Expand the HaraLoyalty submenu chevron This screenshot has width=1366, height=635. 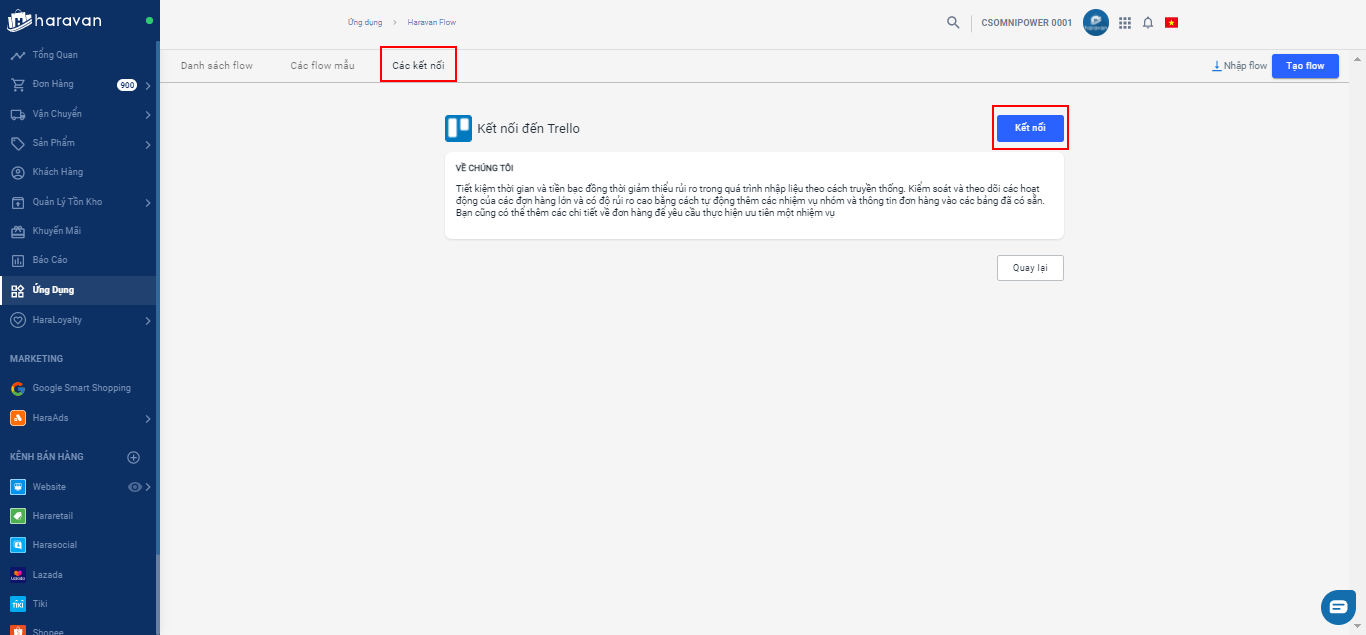pyautogui.click(x=148, y=321)
